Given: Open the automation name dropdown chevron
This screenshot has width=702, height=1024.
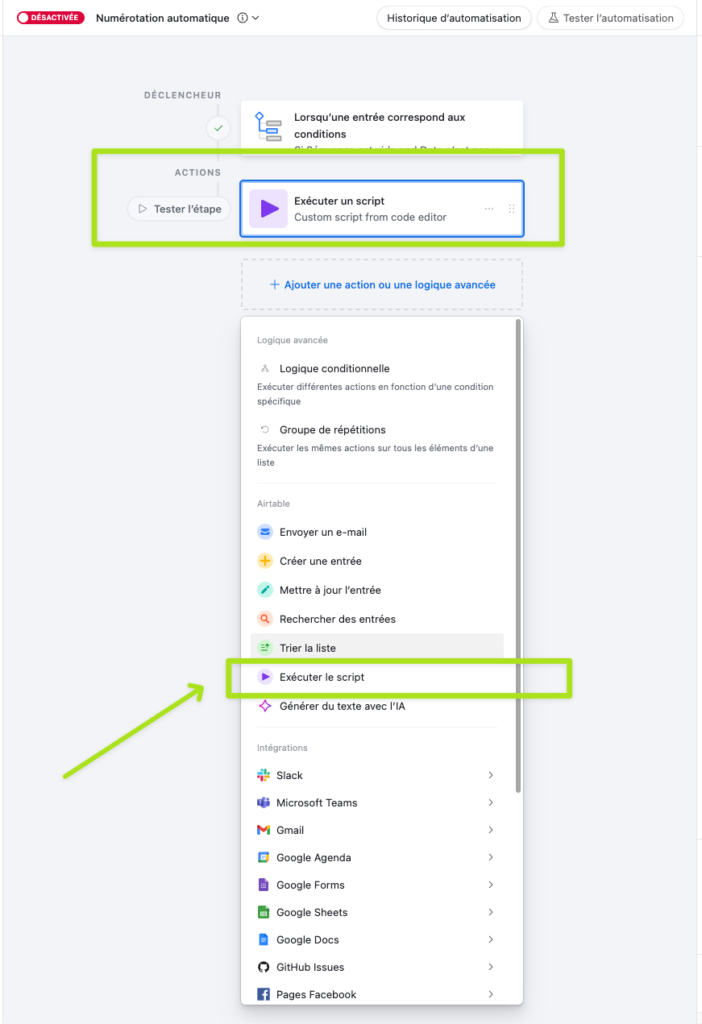Looking at the screenshot, I should (x=257, y=18).
